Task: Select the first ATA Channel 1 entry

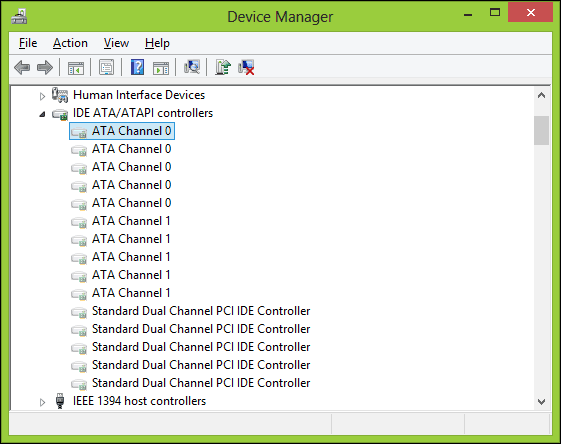Action: pos(121,221)
